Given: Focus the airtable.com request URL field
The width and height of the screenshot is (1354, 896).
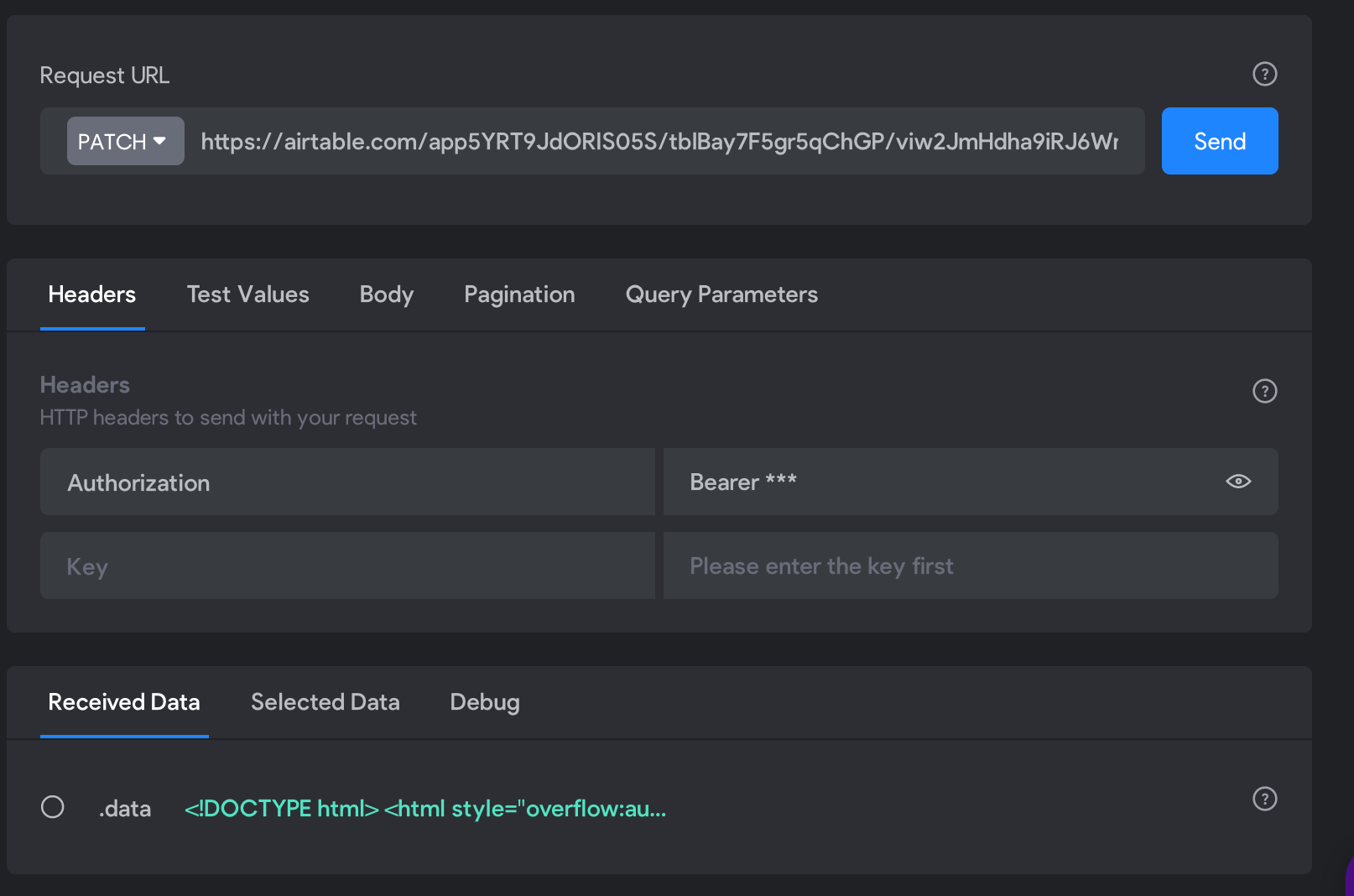Looking at the screenshot, I should pos(659,141).
